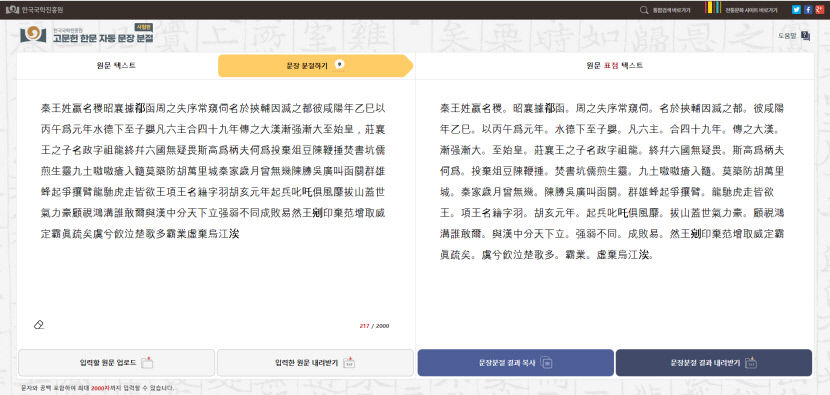Select the 원문 텍스트 header tab

116,66
